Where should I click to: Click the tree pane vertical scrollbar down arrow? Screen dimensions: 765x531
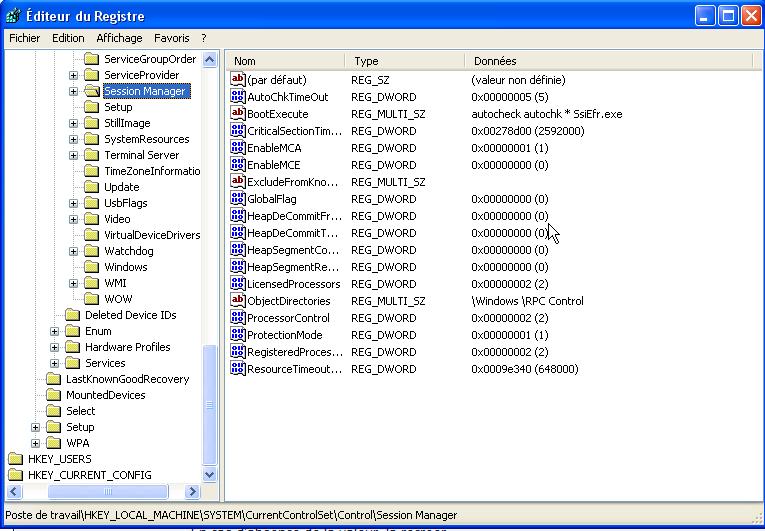tap(210, 475)
